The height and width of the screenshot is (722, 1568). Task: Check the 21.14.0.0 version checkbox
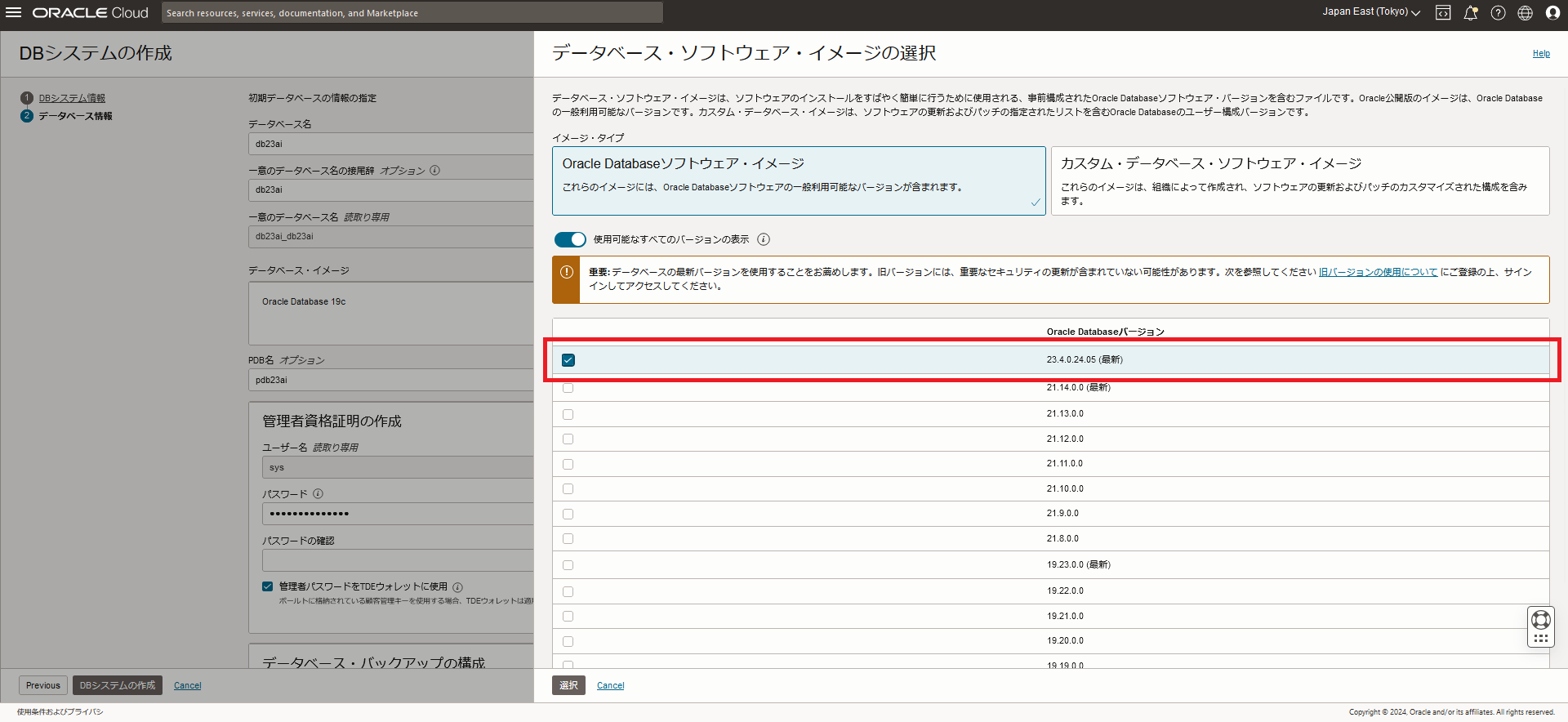[x=568, y=387]
